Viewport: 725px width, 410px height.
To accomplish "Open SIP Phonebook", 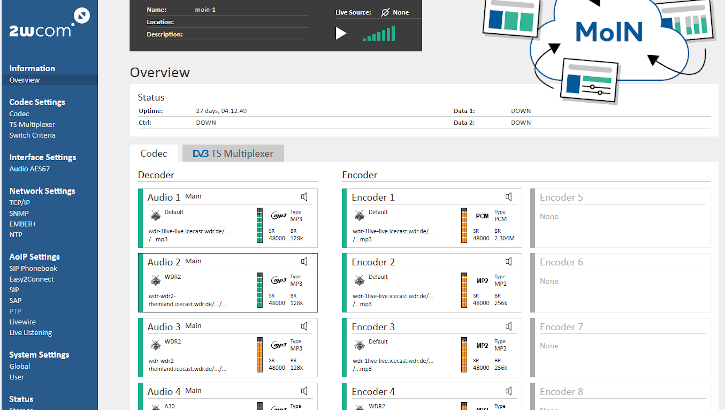I will (33, 269).
